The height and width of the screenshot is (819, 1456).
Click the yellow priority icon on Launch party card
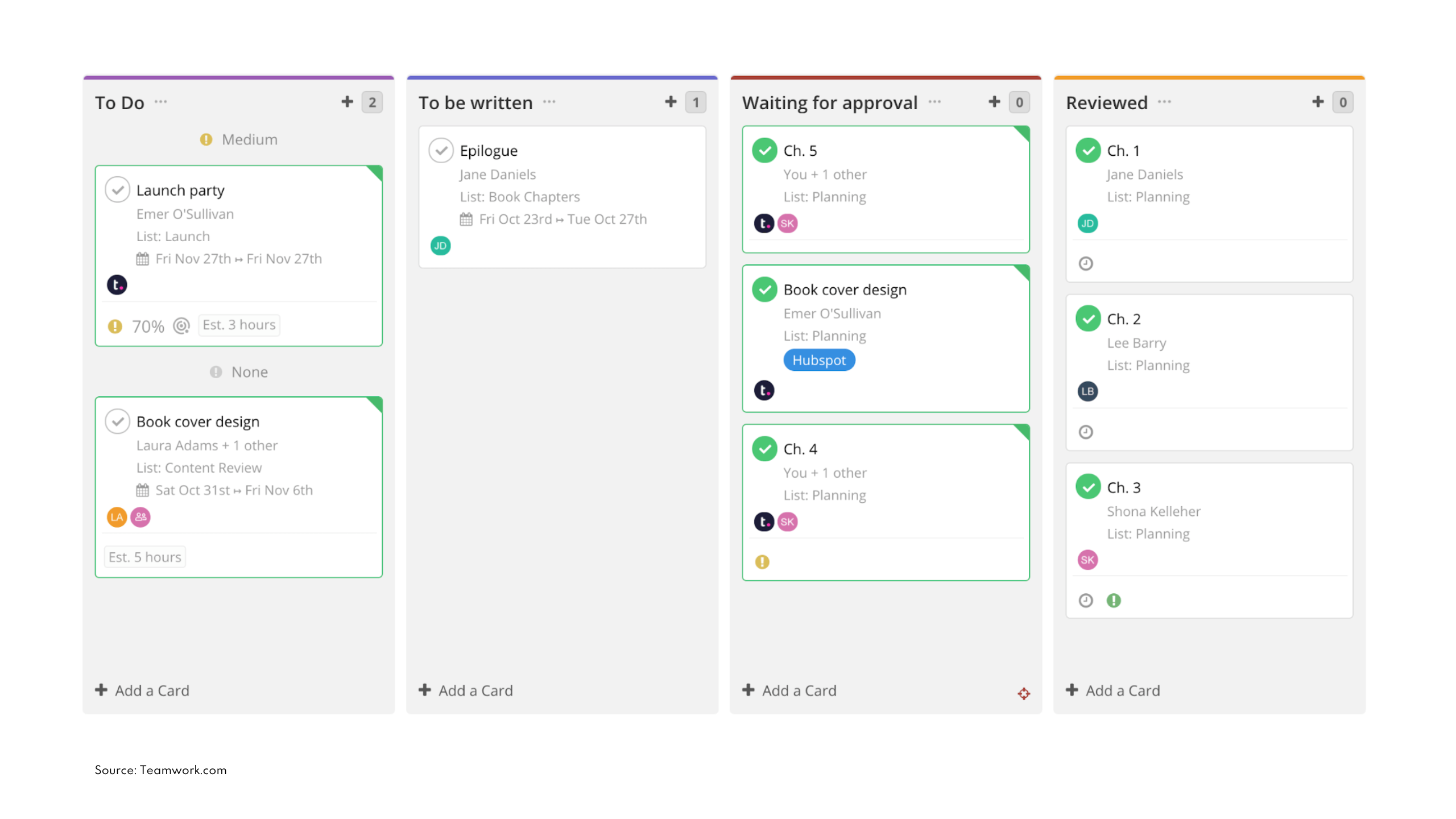(x=115, y=326)
